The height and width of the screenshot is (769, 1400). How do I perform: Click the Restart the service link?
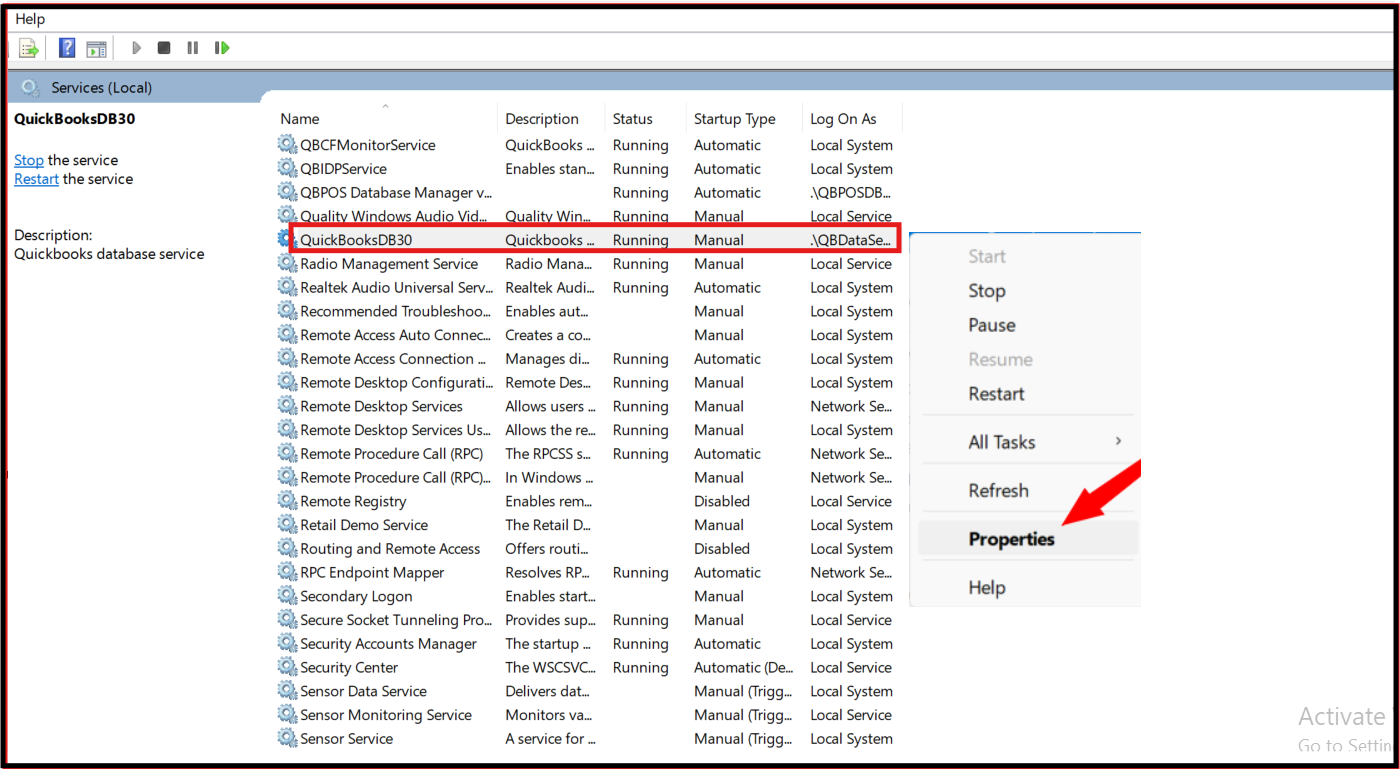(36, 179)
